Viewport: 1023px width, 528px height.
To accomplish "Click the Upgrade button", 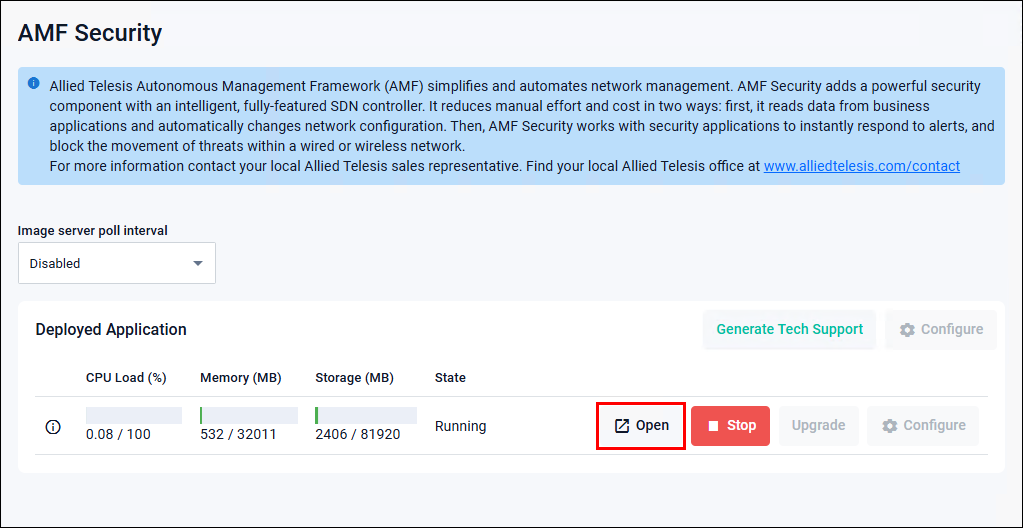I will (x=818, y=426).
